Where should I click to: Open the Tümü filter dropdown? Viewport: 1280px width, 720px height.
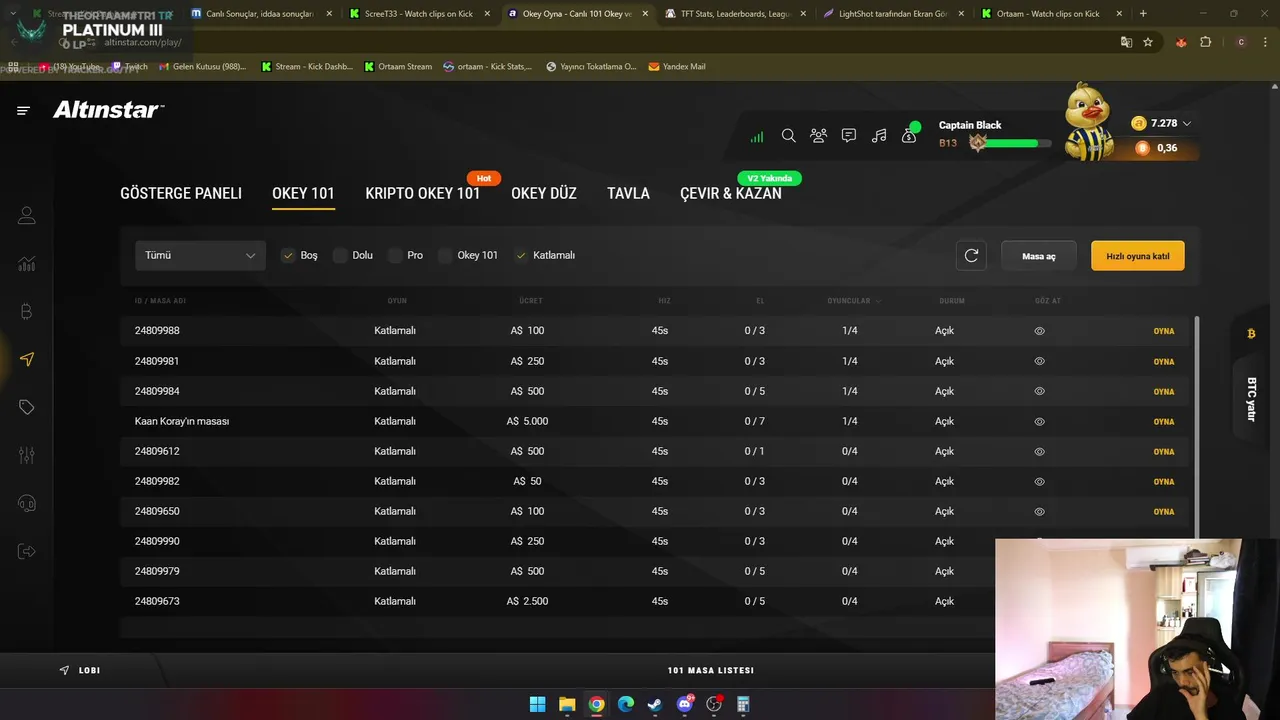pyautogui.click(x=200, y=255)
